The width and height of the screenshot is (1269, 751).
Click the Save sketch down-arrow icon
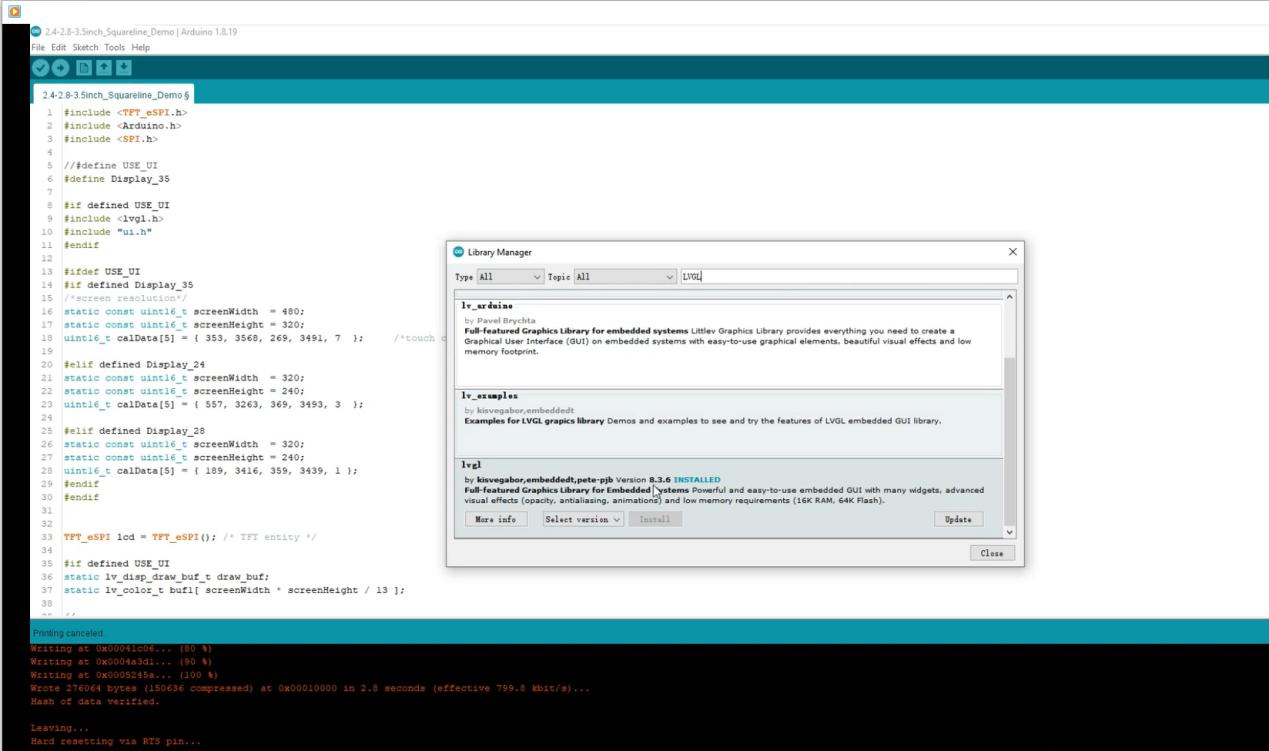(x=124, y=68)
